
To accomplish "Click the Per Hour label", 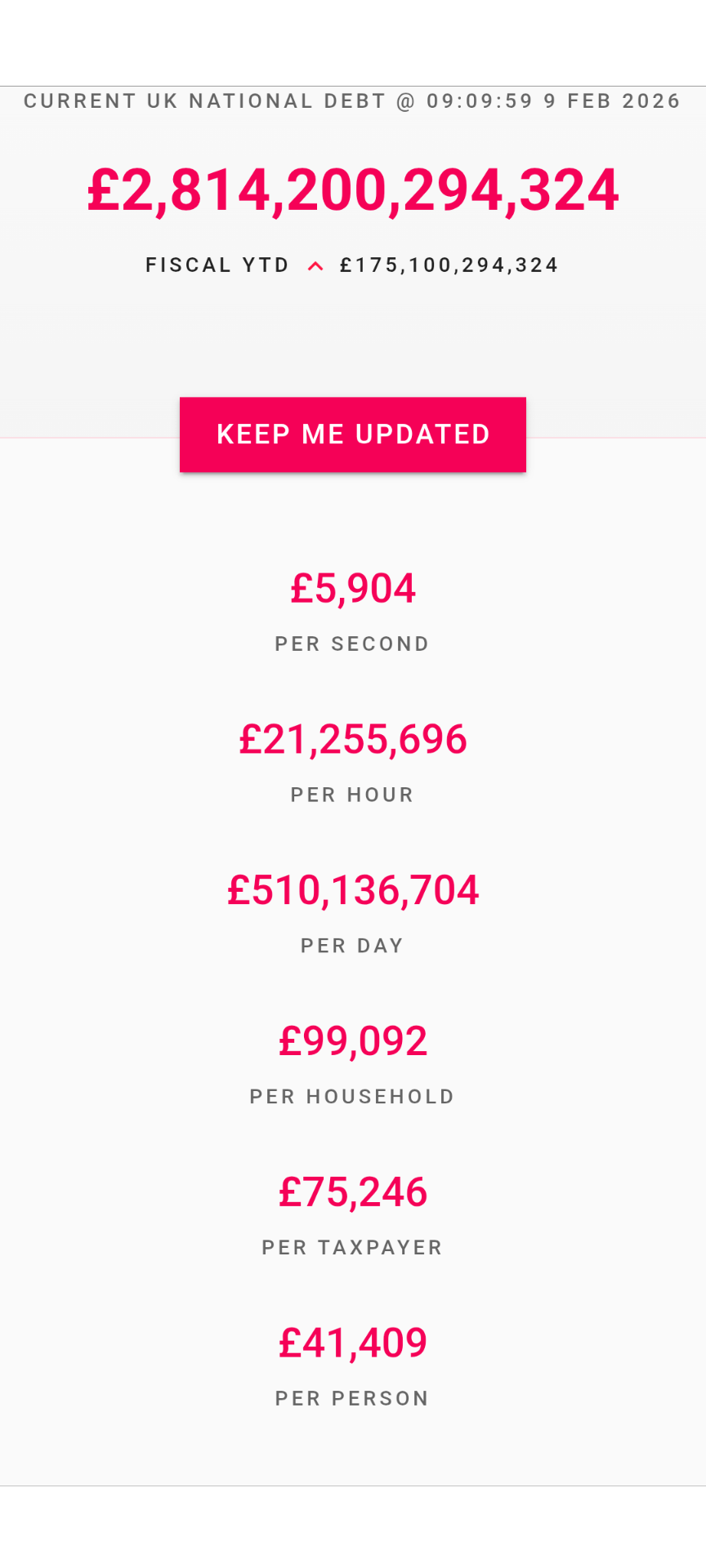I will (352, 795).
